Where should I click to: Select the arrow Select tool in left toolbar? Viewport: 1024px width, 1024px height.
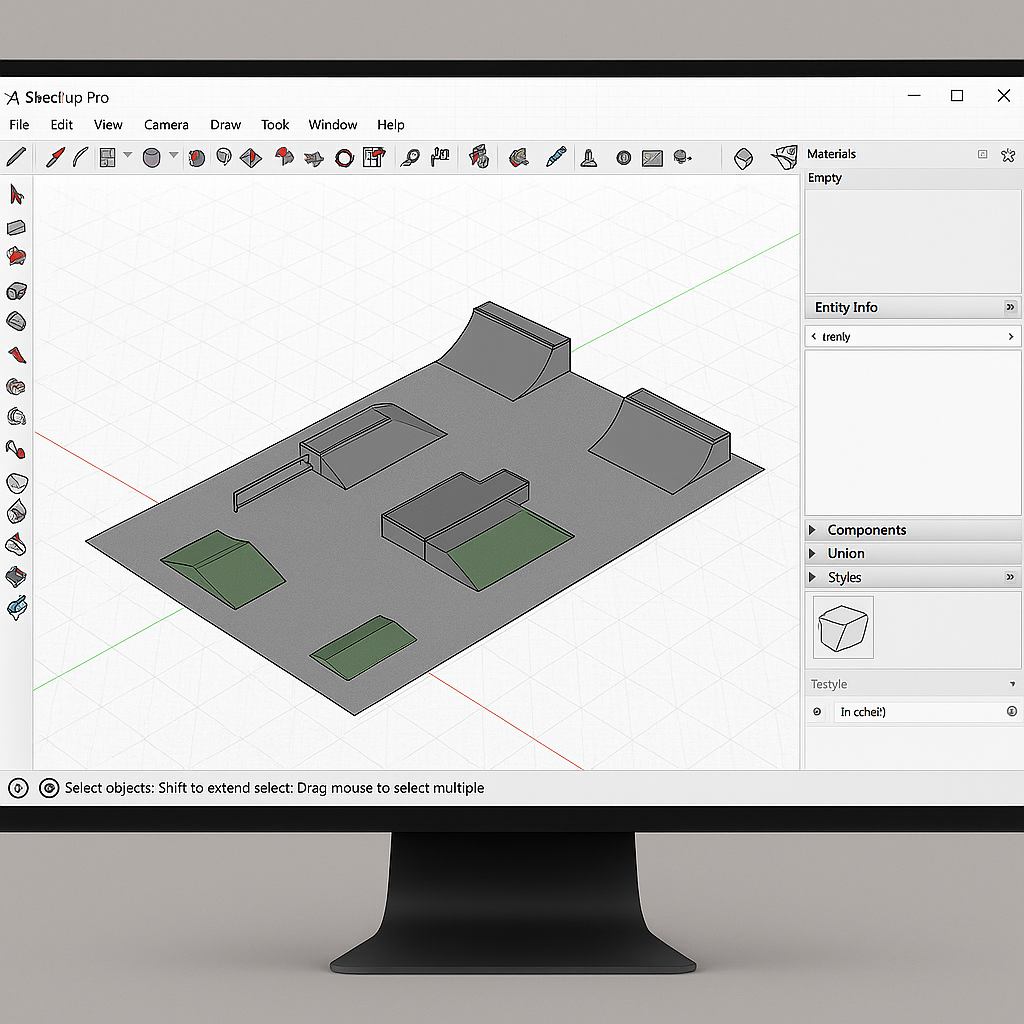point(16,194)
